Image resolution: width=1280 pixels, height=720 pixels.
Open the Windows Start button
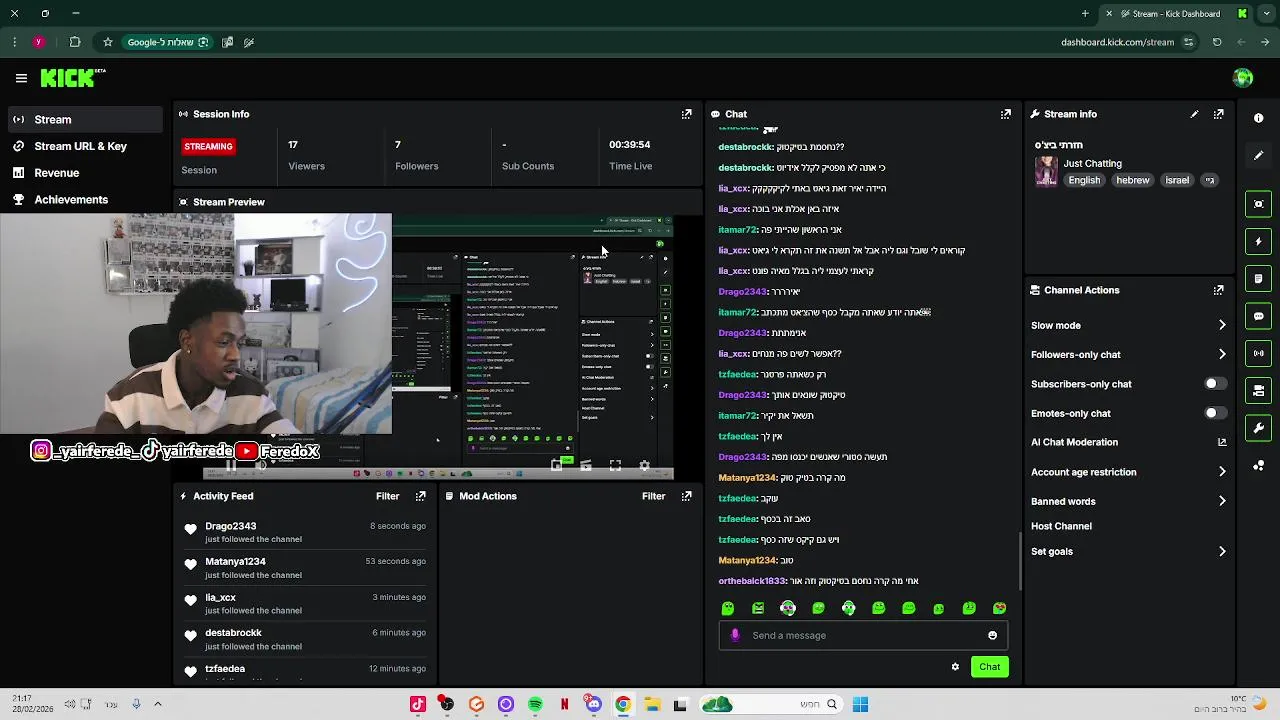coord(860,705)
